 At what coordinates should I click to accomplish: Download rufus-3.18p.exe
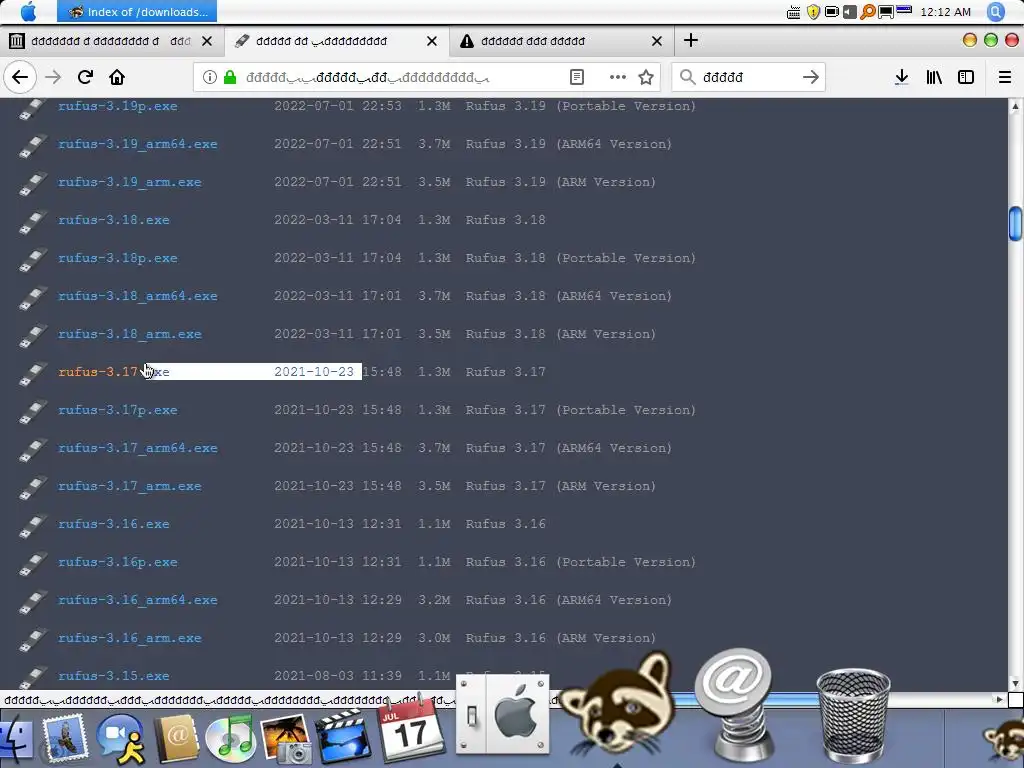(x=118, y=258)
